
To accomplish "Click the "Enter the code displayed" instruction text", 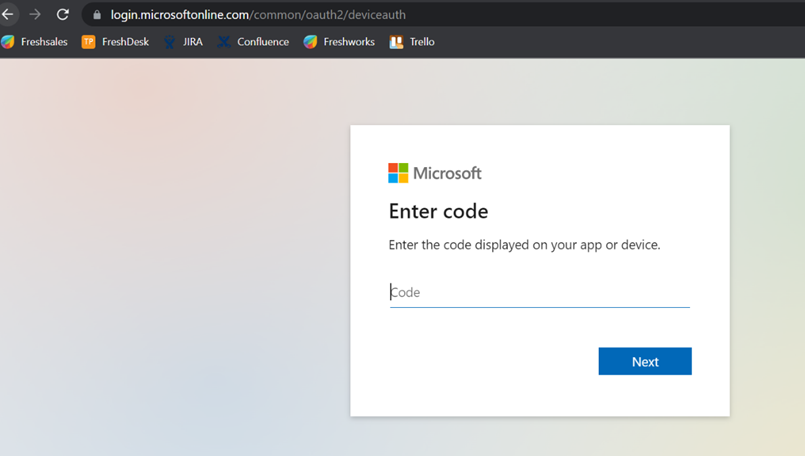I will tap(524, 245).
